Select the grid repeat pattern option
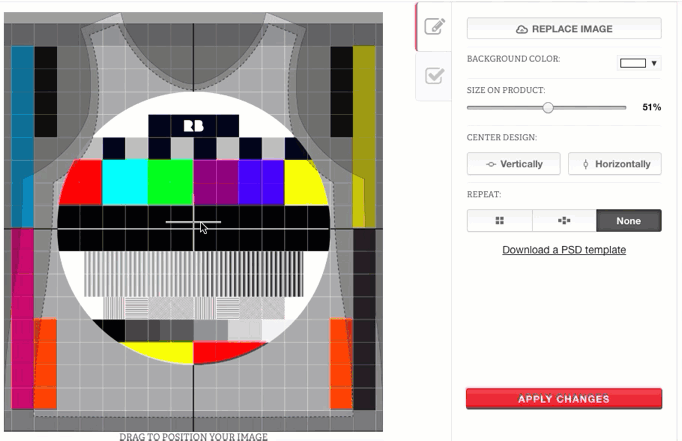Viewport: 682px width, 441px height. 500,220
